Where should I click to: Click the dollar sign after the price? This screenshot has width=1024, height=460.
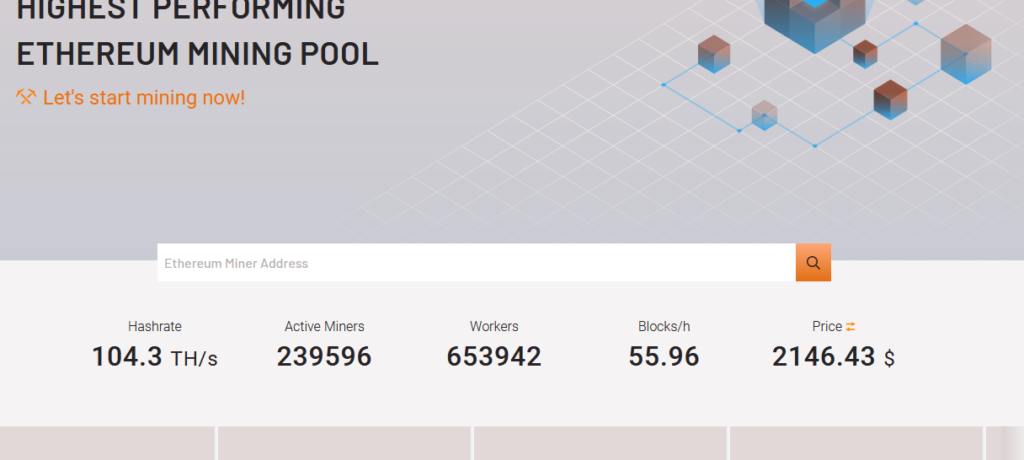click(889, 358)
